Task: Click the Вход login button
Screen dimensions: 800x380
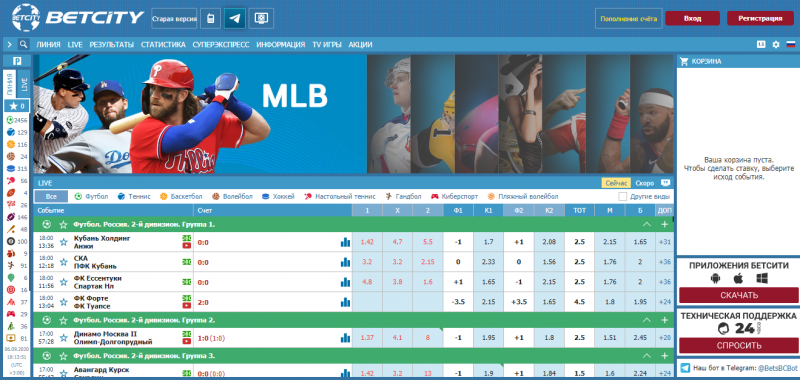Action: (692, 18)
